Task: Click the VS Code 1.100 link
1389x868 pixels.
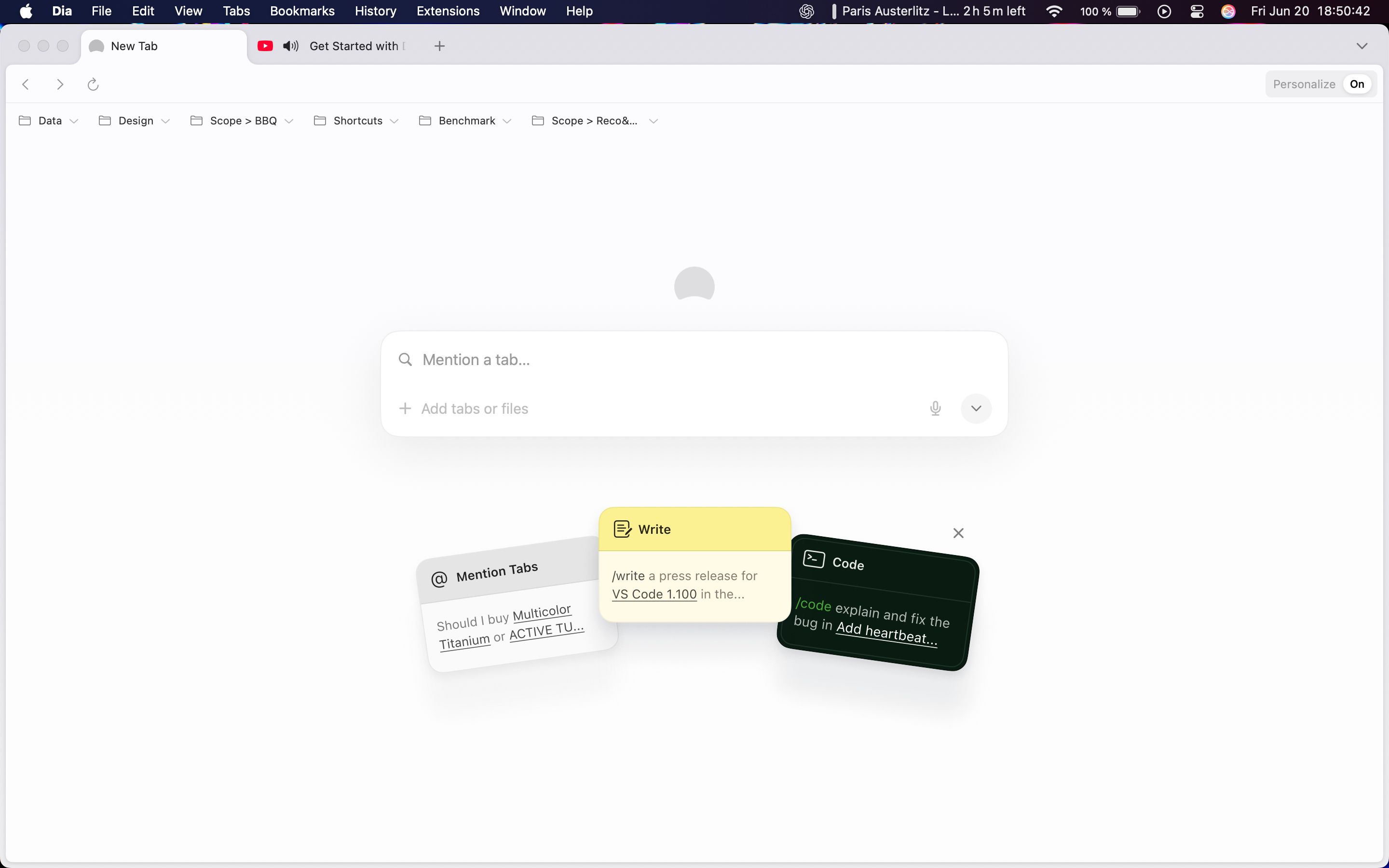Action: pos(654,594)
